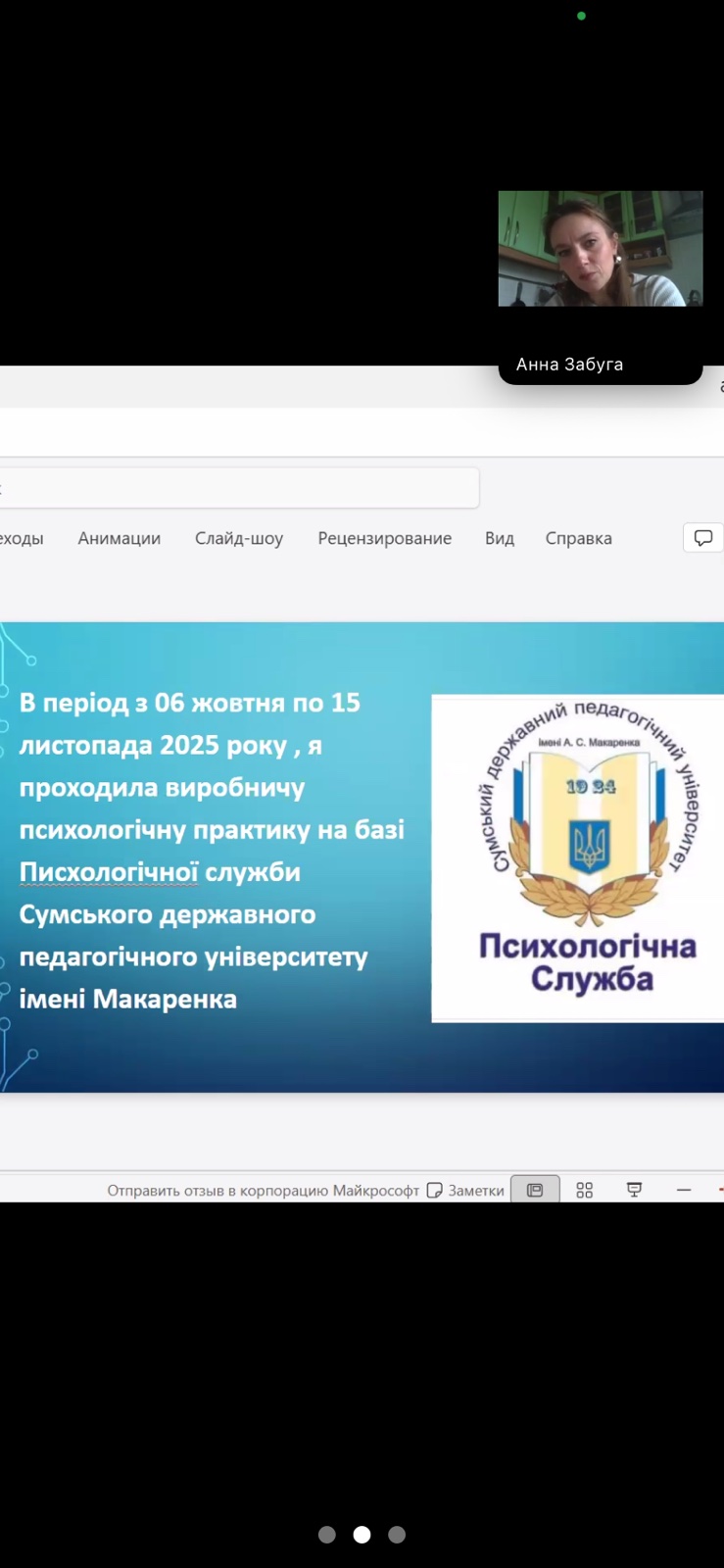Select the Вид ribbon tab

(500, 538)
